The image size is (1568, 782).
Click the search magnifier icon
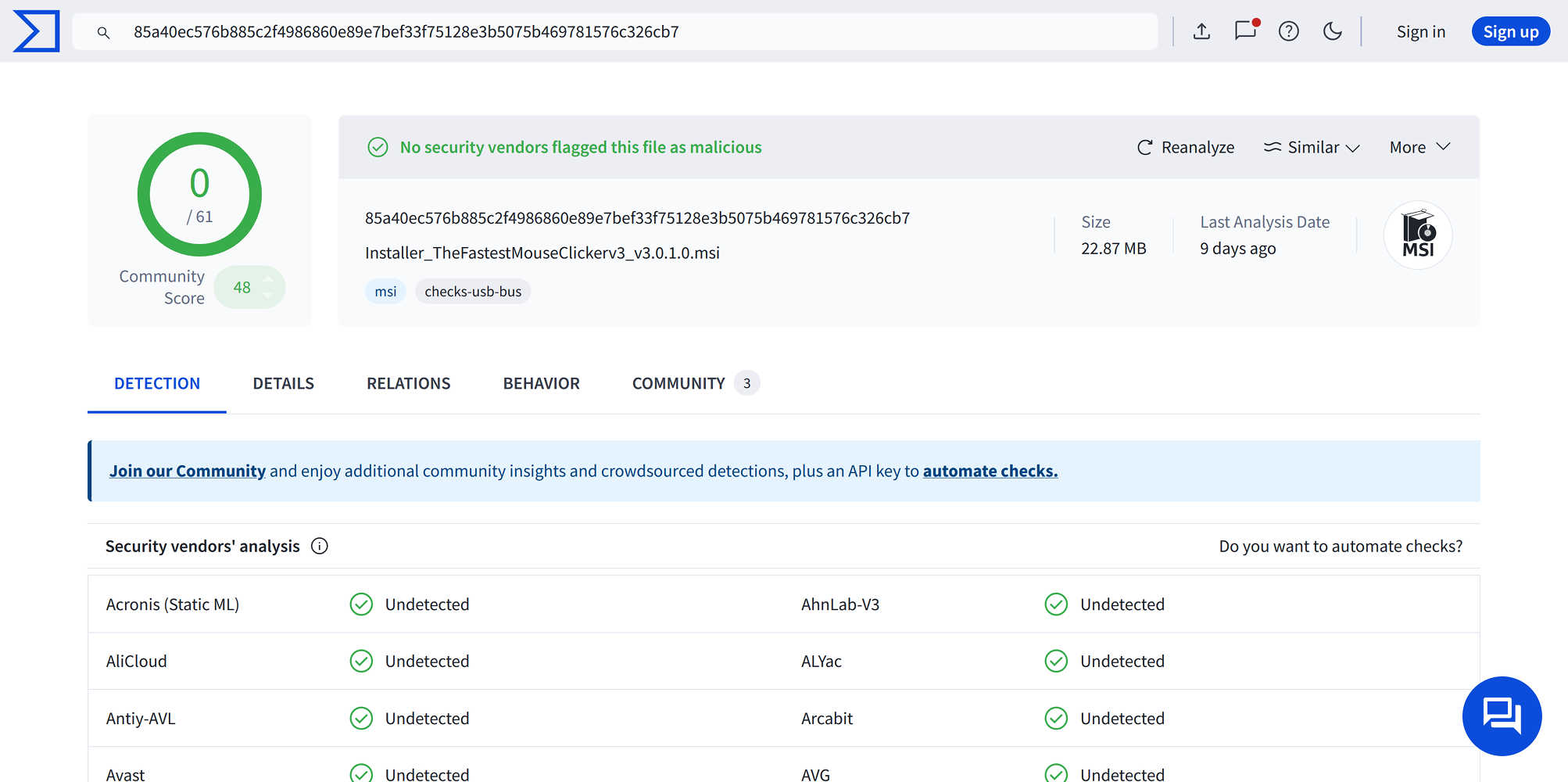click(x=104, y=32)
